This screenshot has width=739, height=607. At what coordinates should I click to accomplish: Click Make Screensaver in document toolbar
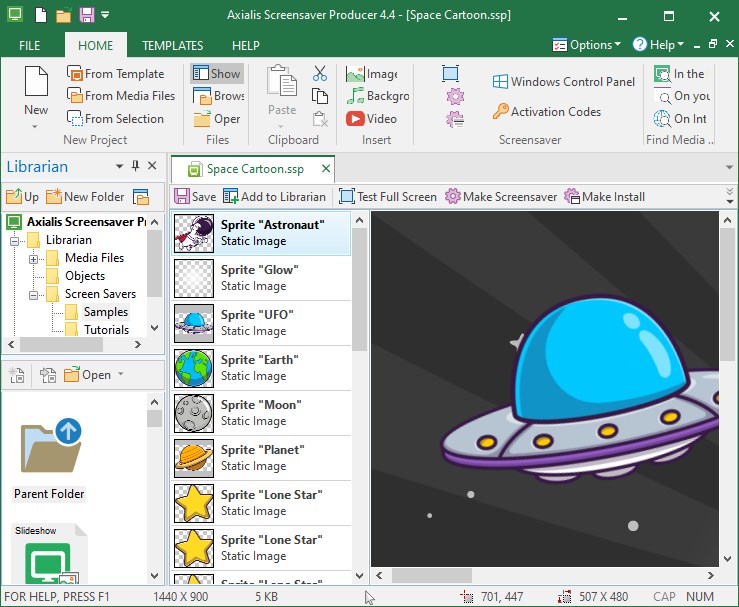tap(501, 197)
